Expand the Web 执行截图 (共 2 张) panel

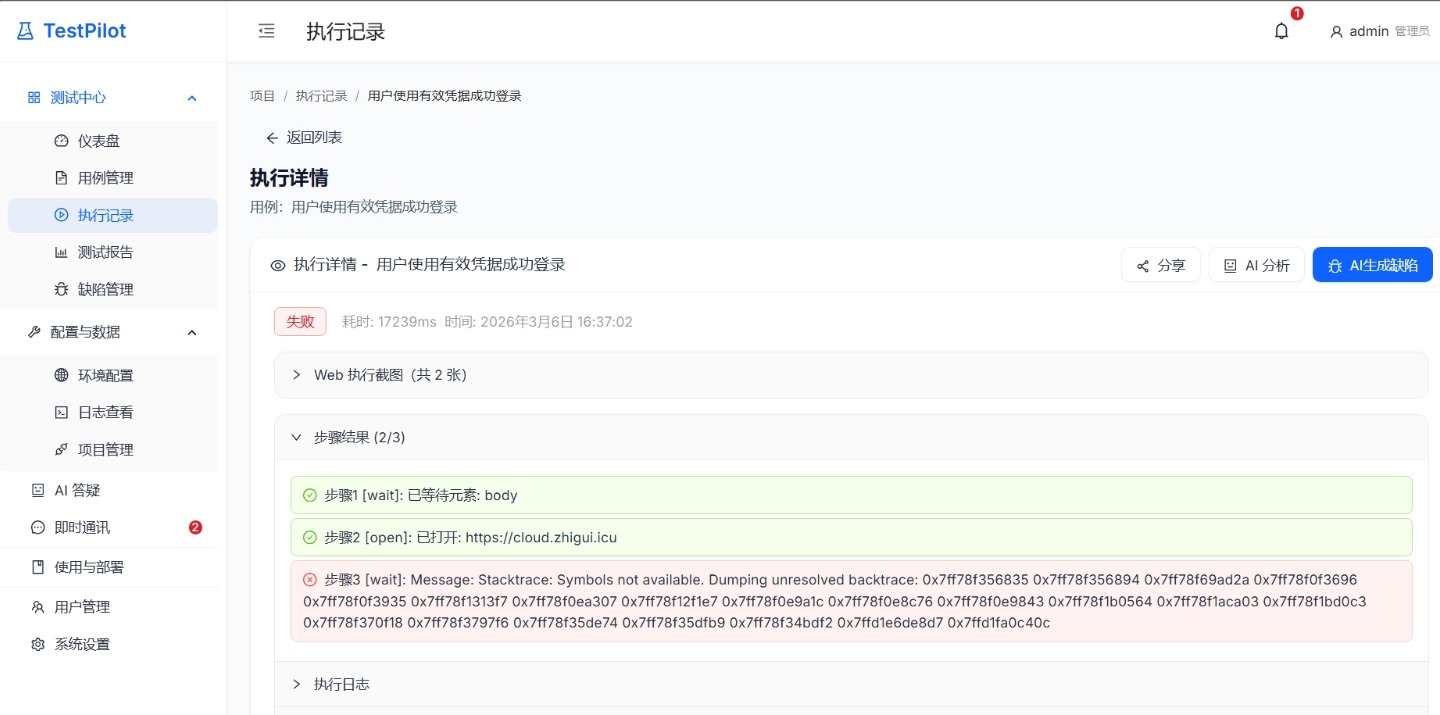coord(851,375)
